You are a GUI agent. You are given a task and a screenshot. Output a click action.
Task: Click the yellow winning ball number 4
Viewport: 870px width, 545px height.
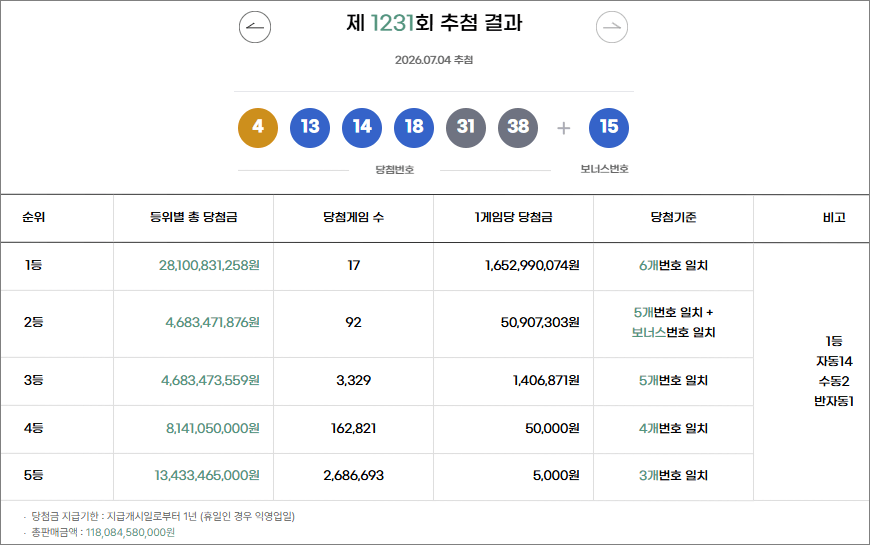click(x=258, y=128)
